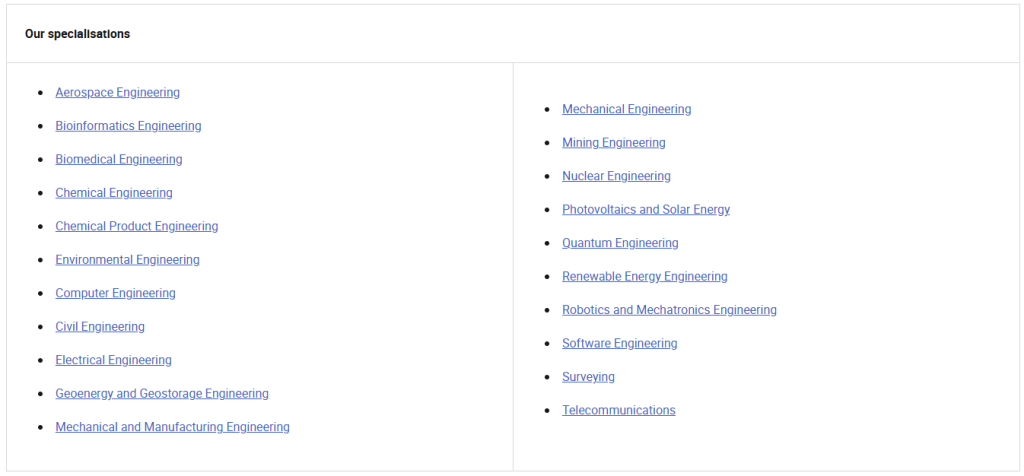This screenshot has width=1024, height=476.
Task: Open Computer Engineering specialisation link
Action: pos(115,294)
